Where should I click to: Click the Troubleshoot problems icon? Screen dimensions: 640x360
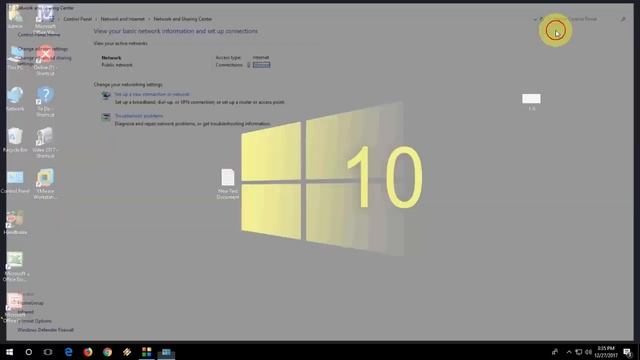tap(106, 118)
